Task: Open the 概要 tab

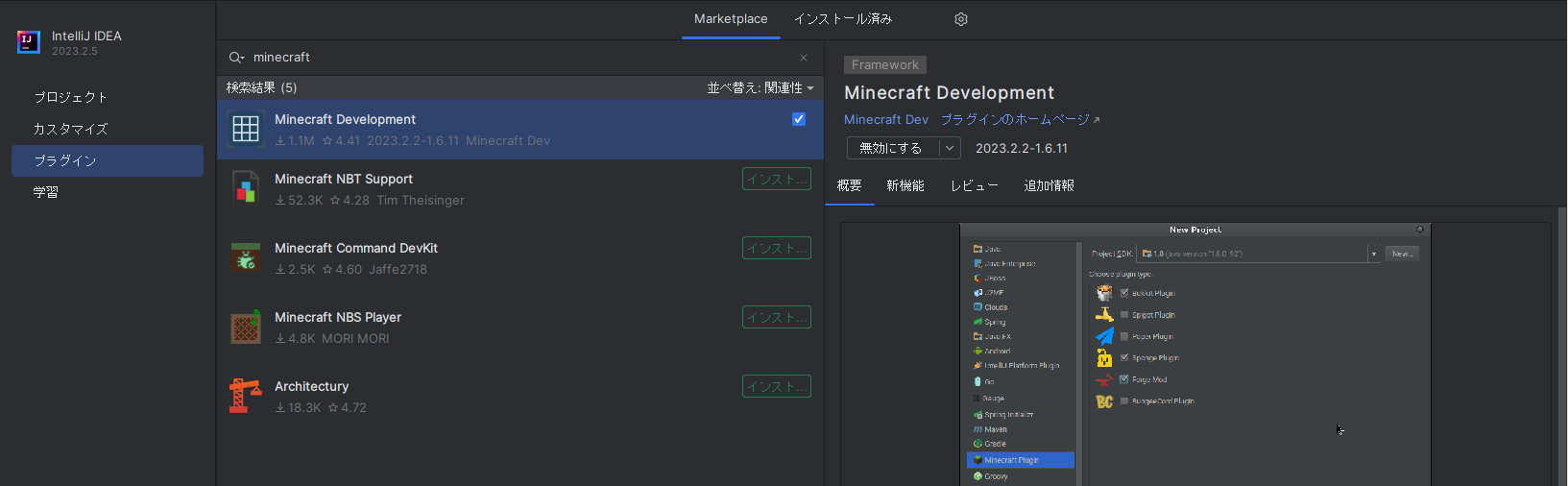Action: pyautogui.click(x=850, y=185)
